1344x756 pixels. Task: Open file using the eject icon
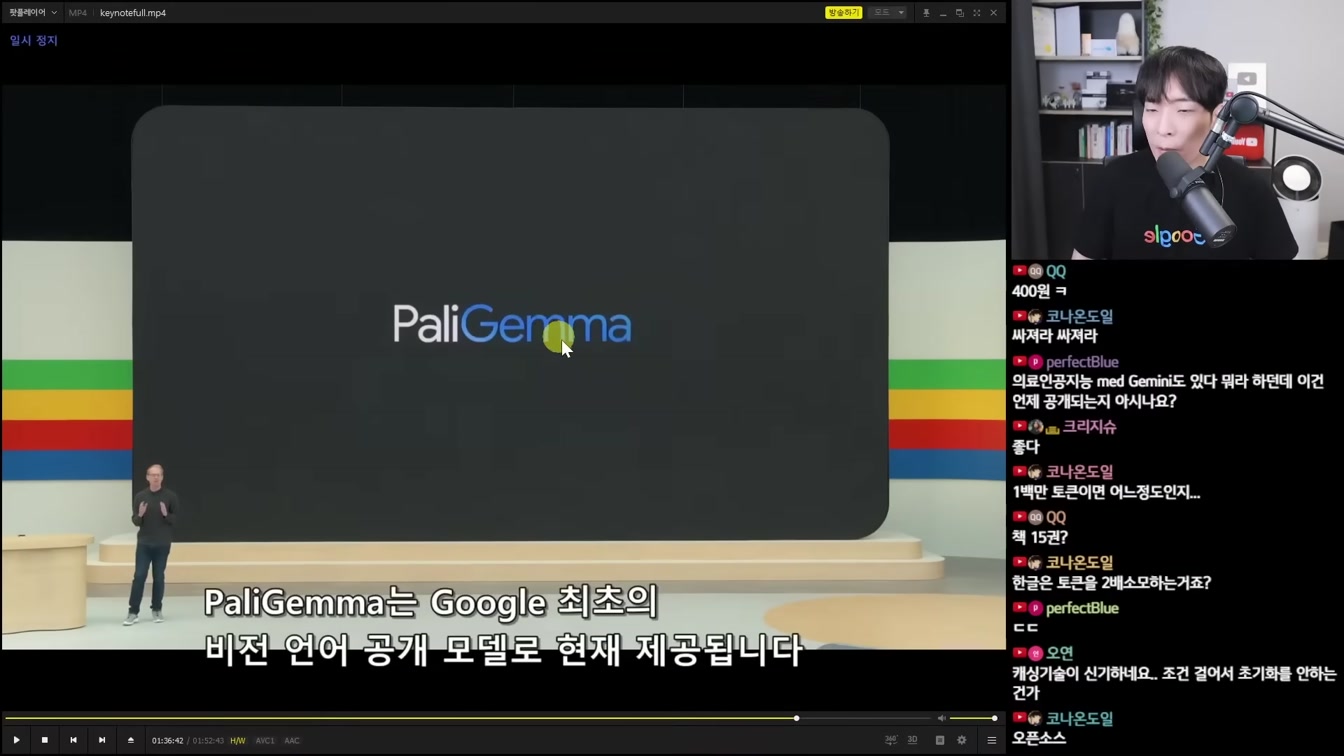[x=130, y=740]
